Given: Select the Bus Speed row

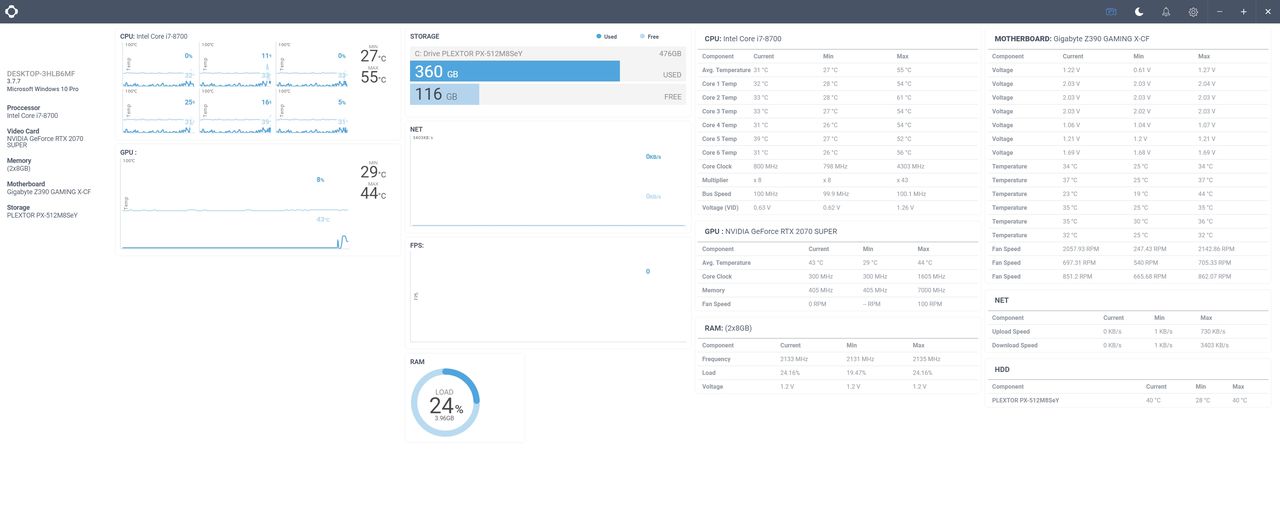Looking at the screenshot, I should pyautogui.click(x=837, y=193).
